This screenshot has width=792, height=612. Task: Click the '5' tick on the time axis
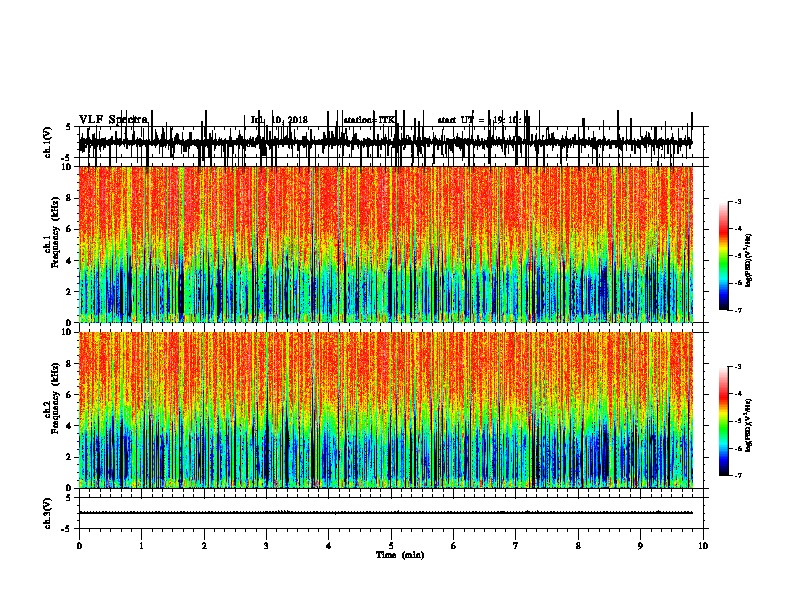tap(391, 546)
